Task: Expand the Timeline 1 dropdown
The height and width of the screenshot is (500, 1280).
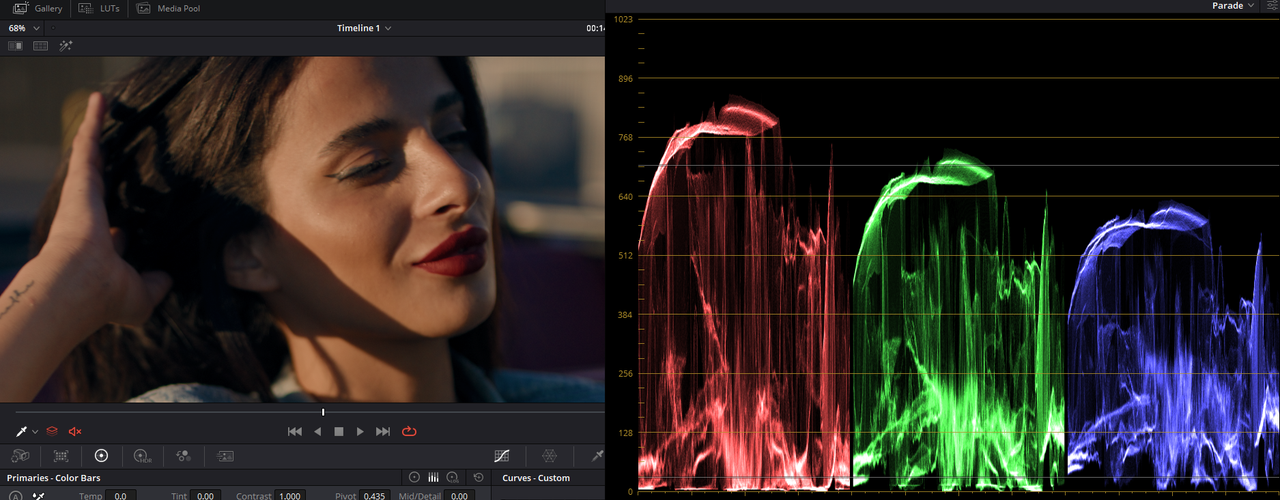Action: (x=364, y=28)
